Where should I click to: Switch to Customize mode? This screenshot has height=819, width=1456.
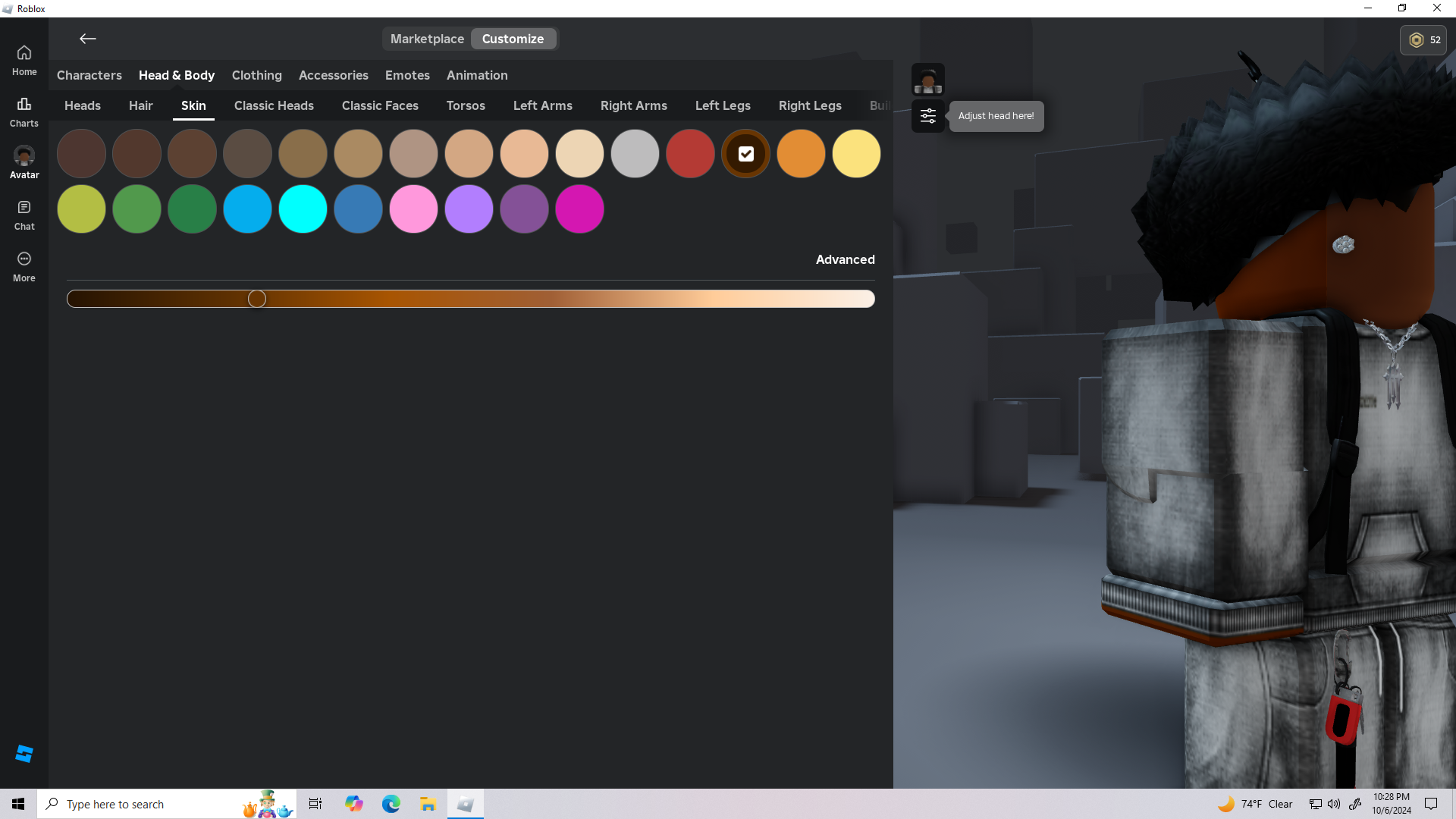pos(513,39)
